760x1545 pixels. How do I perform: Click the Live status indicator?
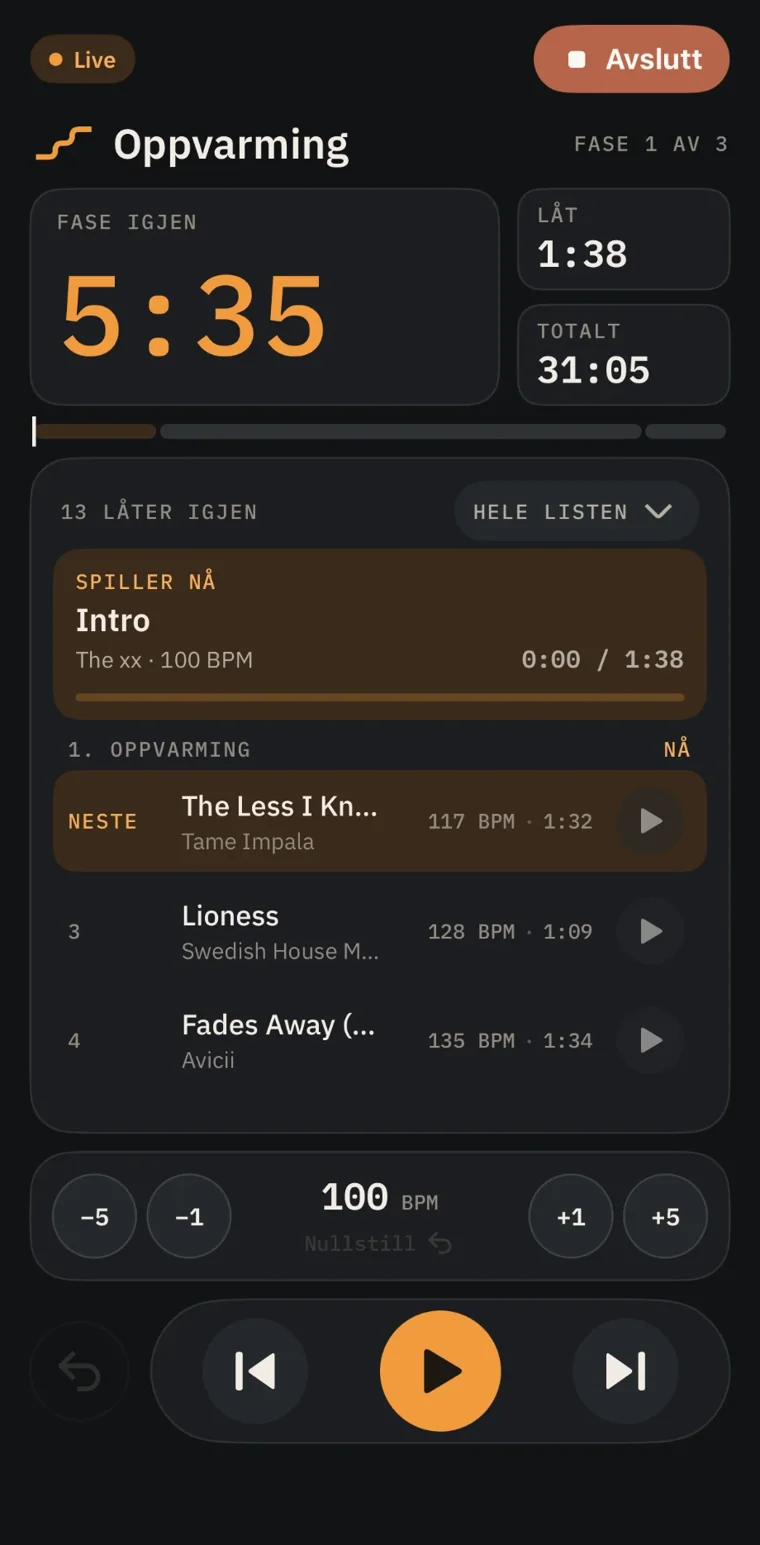click(83, 59)
